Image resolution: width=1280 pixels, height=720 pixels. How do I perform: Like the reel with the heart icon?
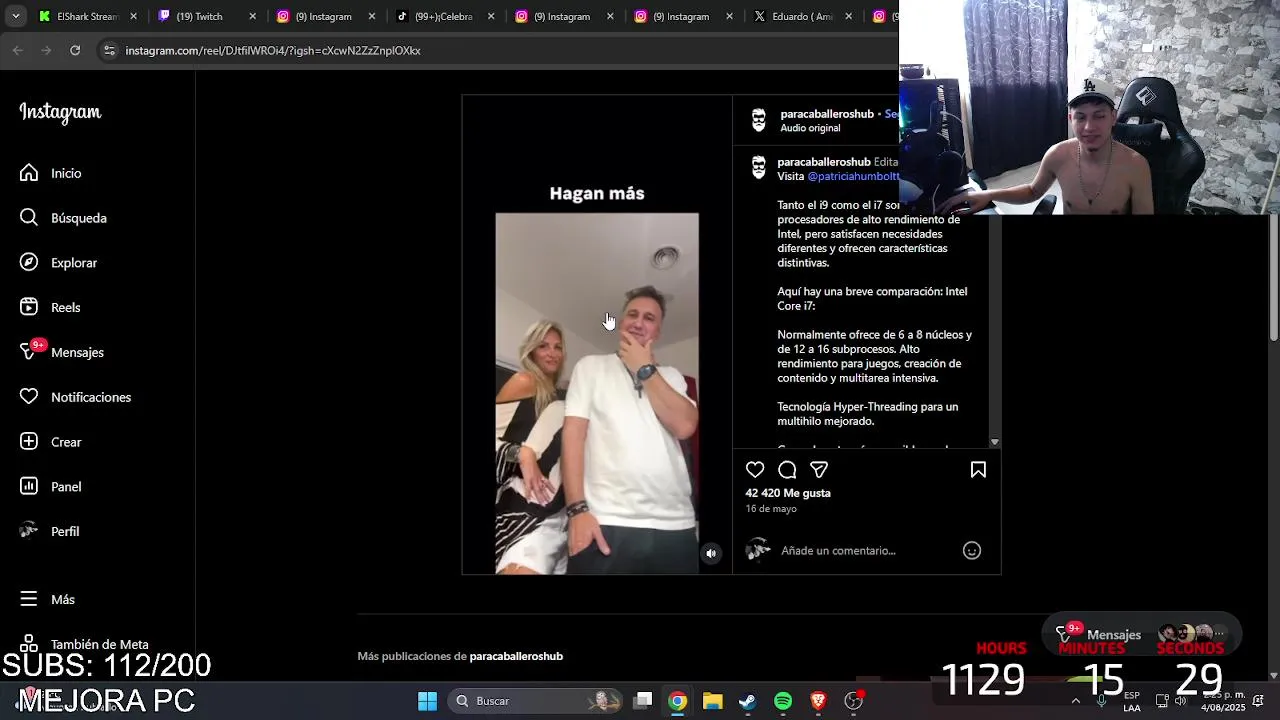coord(755,470)
